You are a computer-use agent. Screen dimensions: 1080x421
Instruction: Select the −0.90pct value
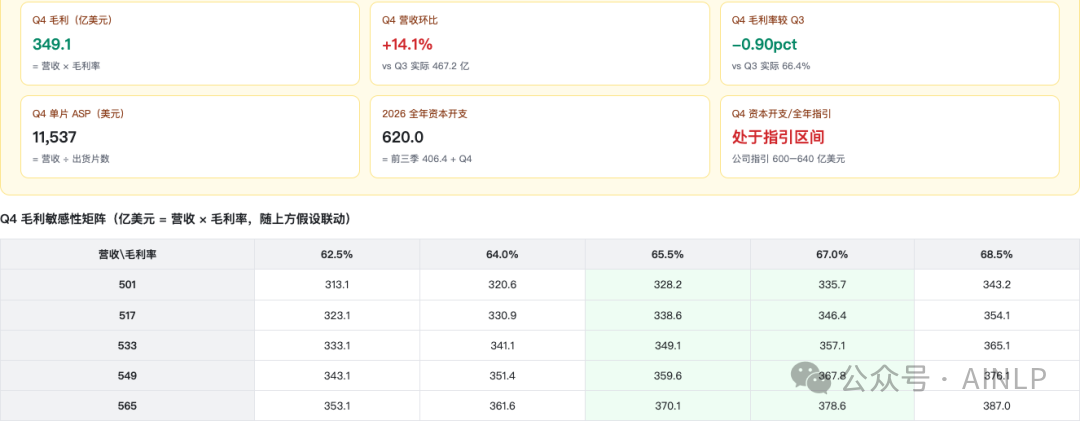click(765, 44)
